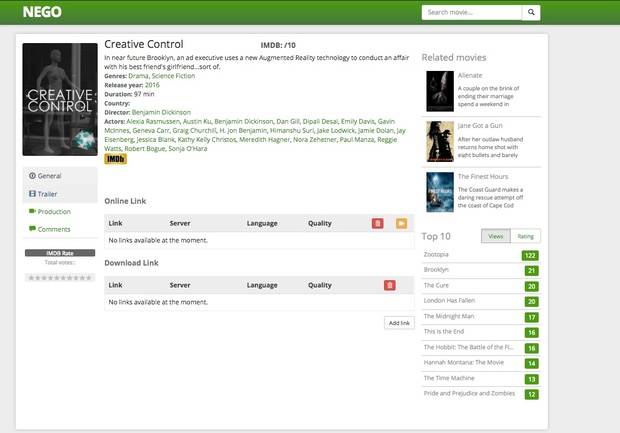Open actor Geneva Carr link
Screen dimensions: 620x433
pyautogui.click(x=151, y=130)
